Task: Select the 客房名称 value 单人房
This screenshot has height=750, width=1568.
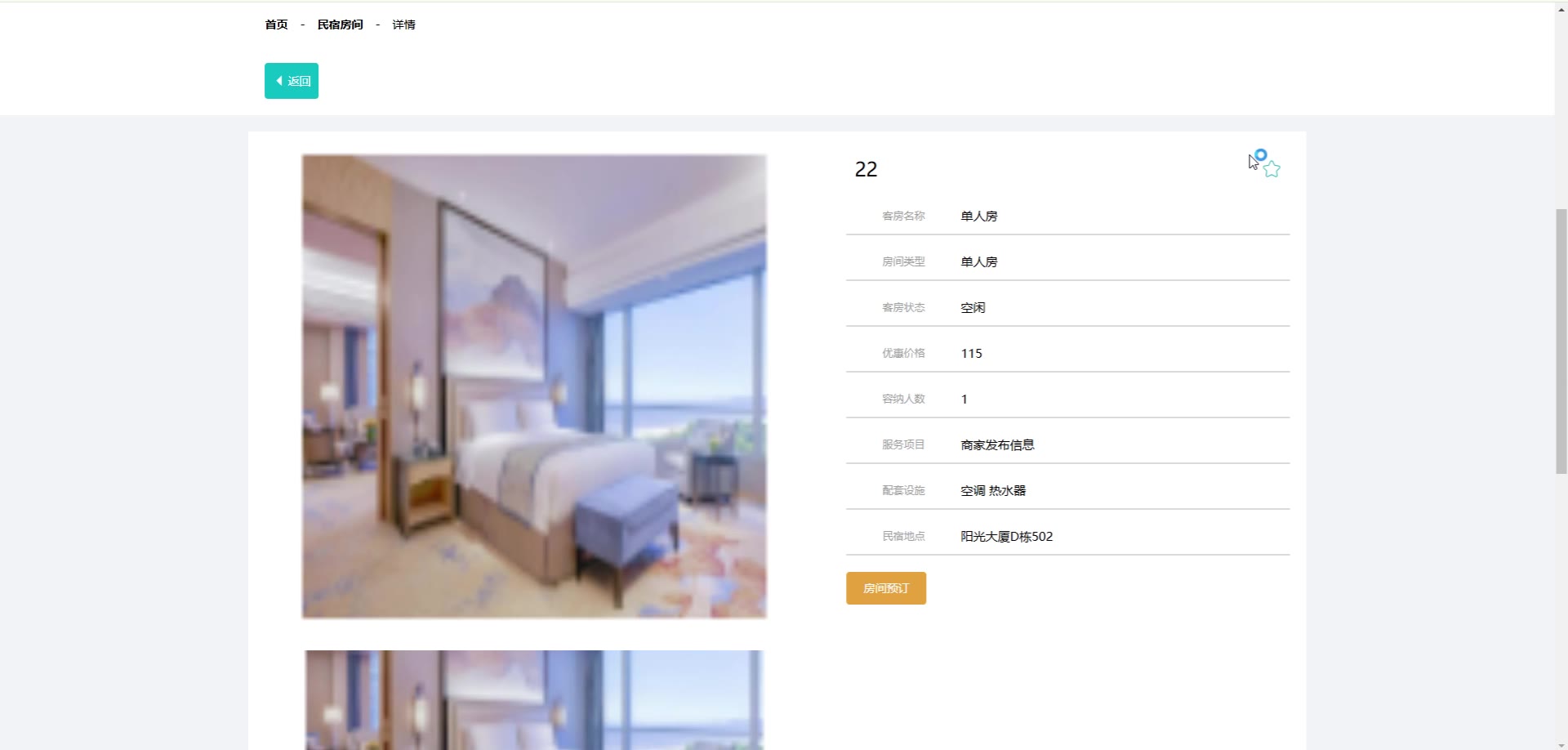Action: point(979,216)
